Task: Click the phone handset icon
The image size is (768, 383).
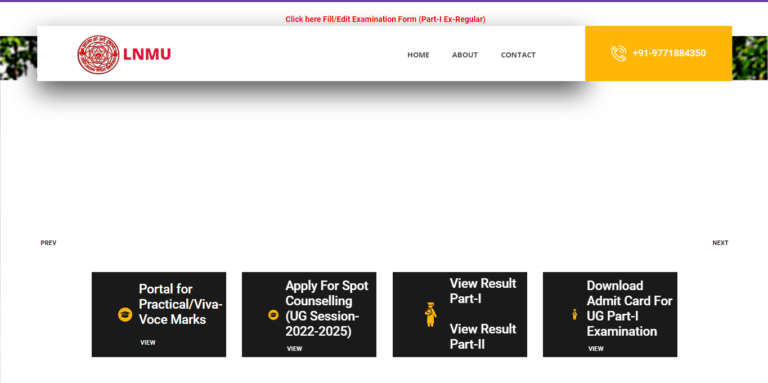Action: pos(619,53)
